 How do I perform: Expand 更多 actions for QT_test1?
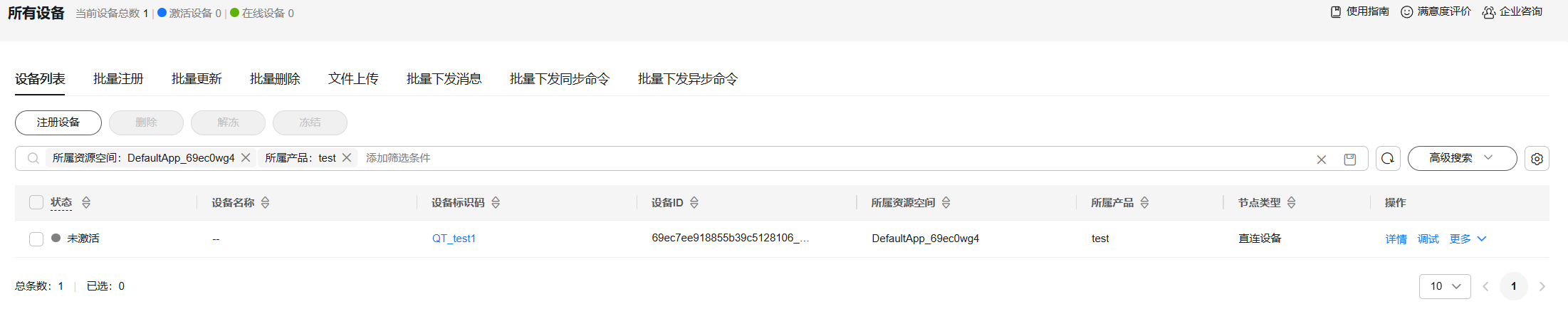1468,239
